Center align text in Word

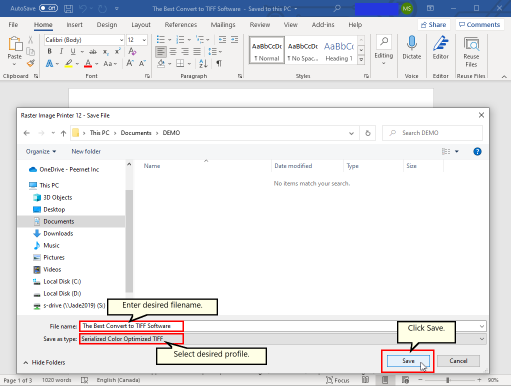click(x=173, y=52)
